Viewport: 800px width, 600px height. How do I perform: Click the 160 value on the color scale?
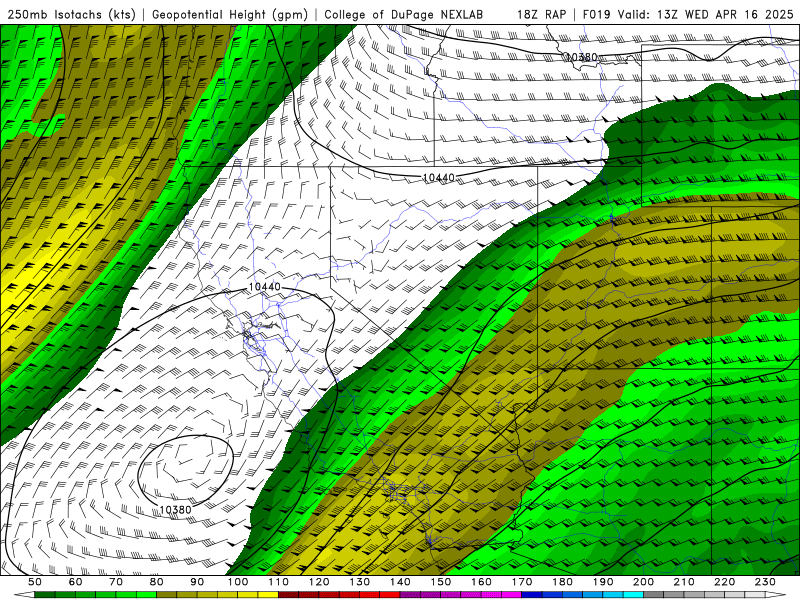coord(481,582)
